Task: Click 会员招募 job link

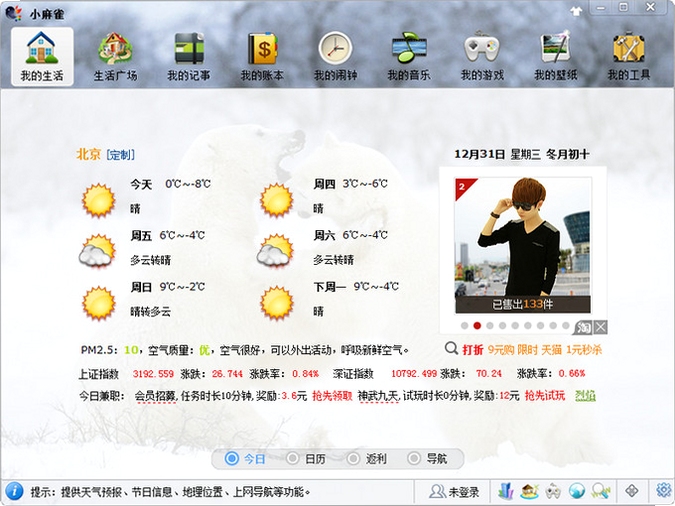Action: pos(155,396)
